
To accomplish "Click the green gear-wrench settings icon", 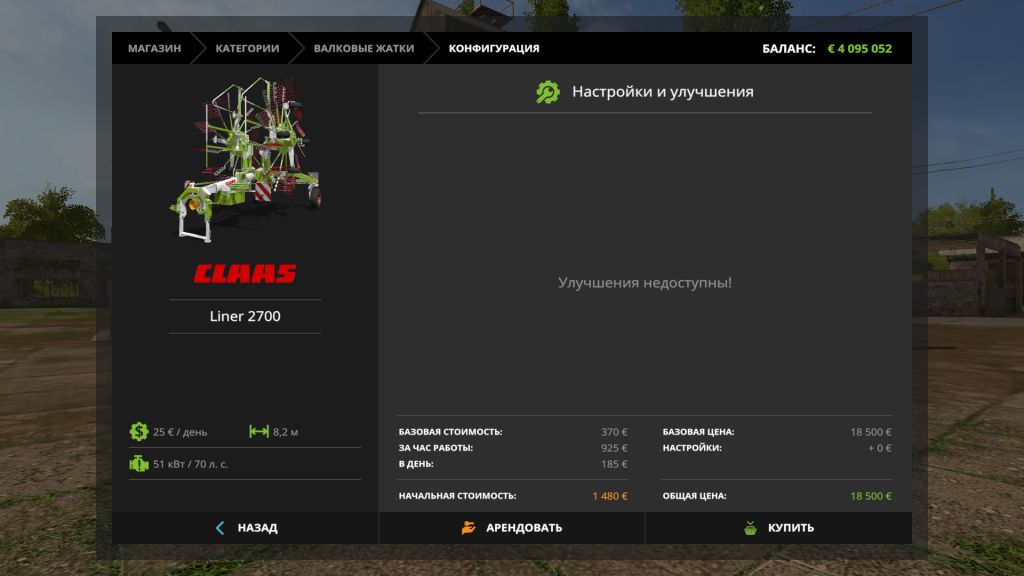I will click(547, 92).
